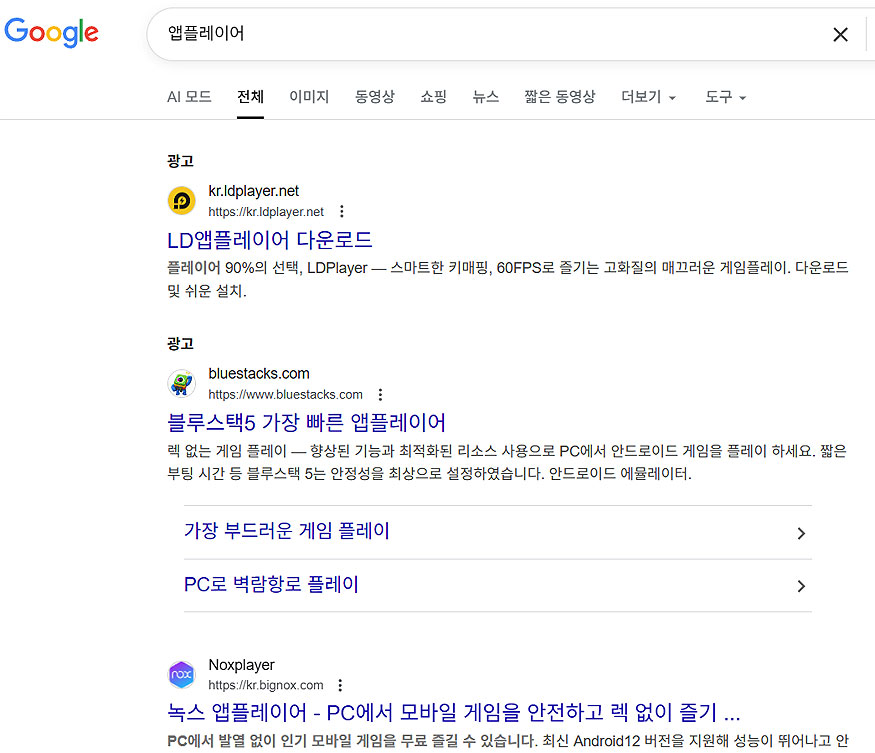This screenshot has width=875, height=753.
Task: Expand the 가장 부드러운 게임 플레이 sitelink chevron
Action: 801,533
